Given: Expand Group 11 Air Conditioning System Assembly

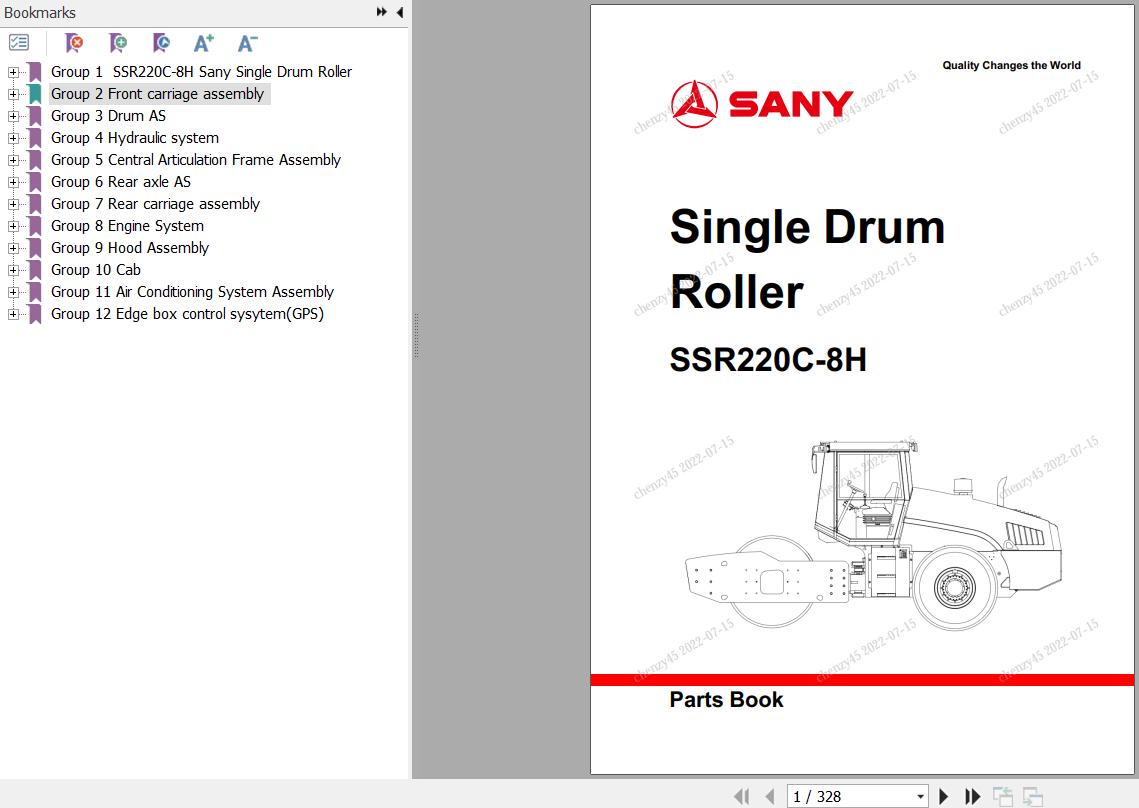Looking at the screenshot, I should click(x=13, y=292).
